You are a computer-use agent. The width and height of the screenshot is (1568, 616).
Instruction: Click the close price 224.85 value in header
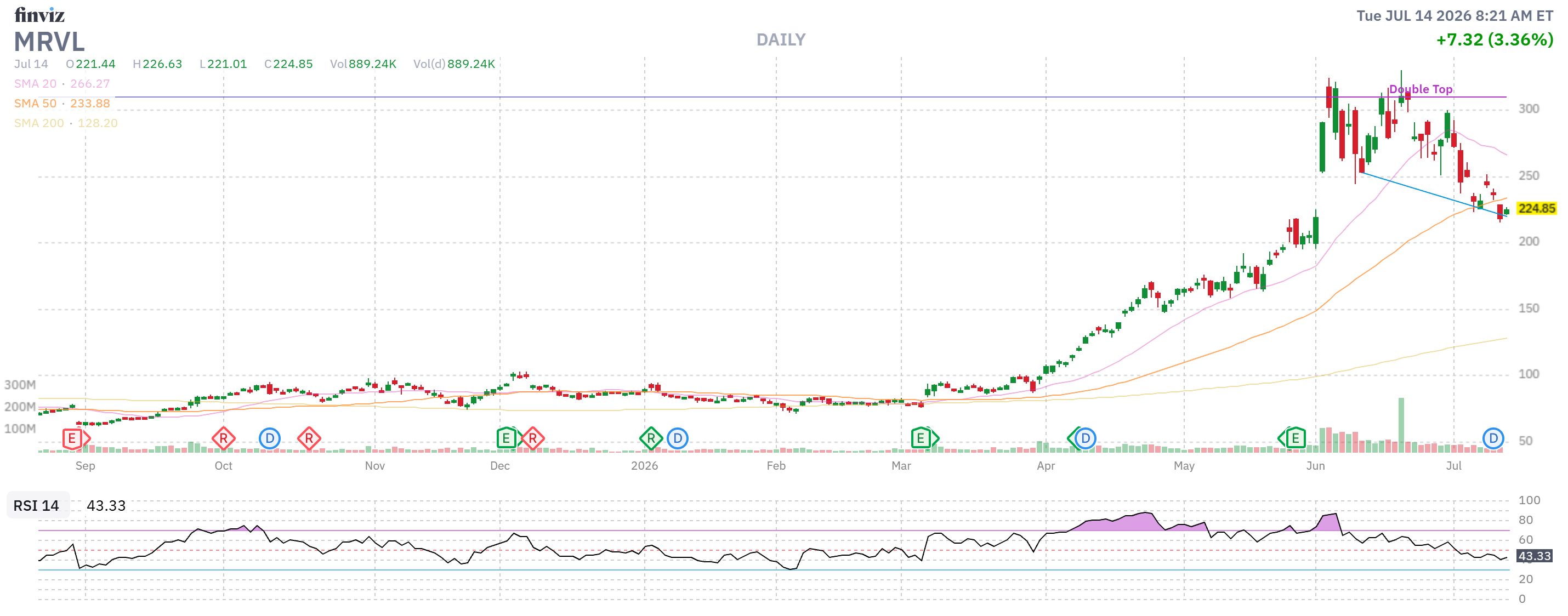click(293, 64)
